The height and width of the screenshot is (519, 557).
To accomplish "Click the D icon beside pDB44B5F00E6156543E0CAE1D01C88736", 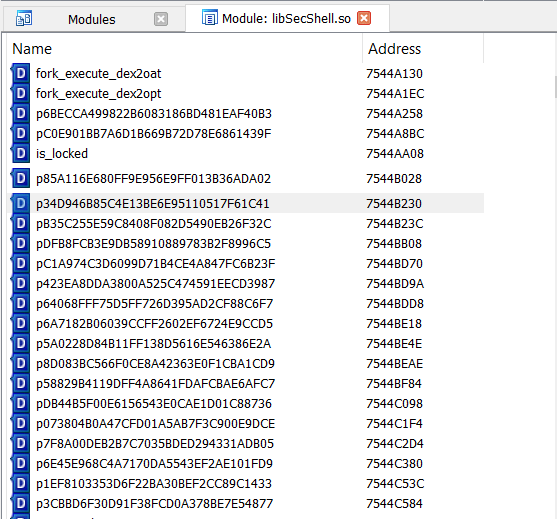I will (x=20, y=404).
